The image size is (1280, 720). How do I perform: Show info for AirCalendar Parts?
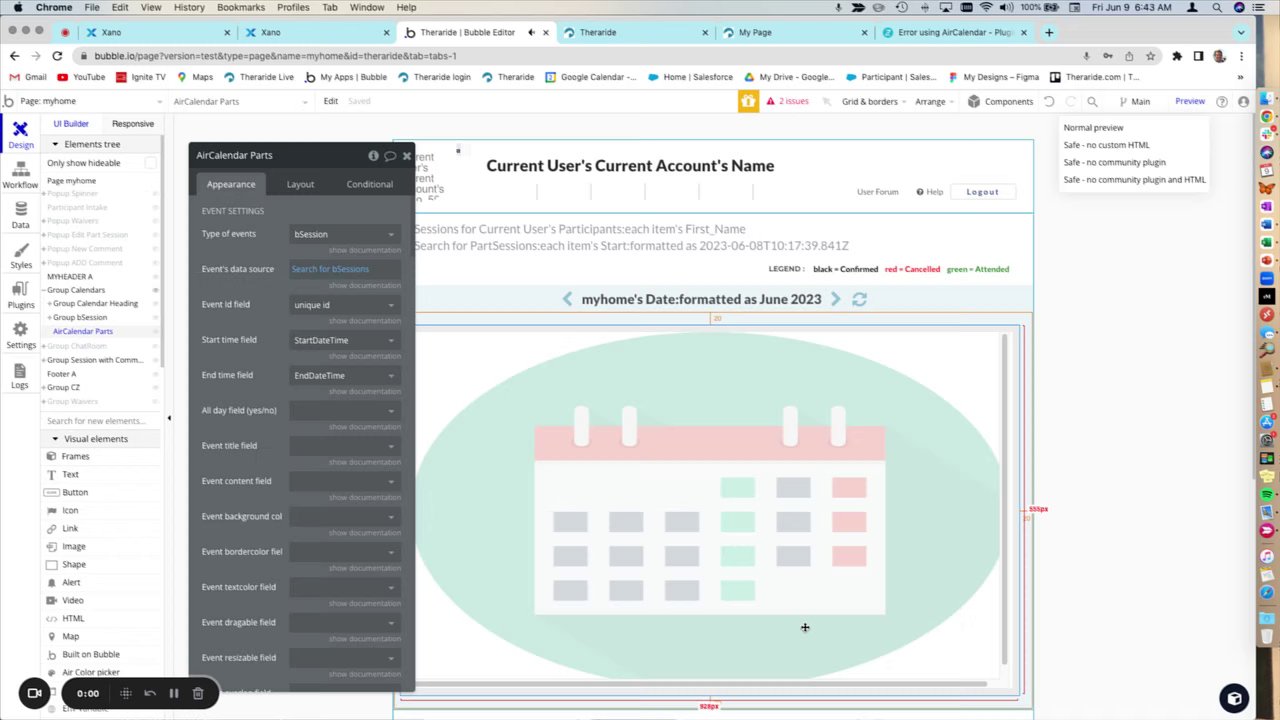pos(373,155)
